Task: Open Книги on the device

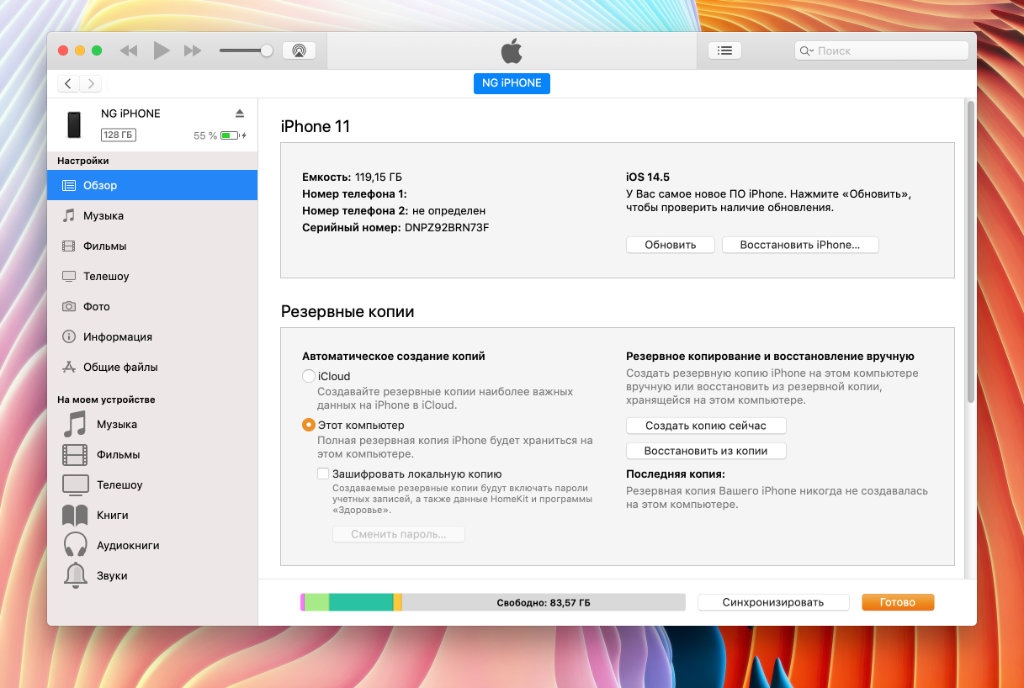Action: (152, 515)
